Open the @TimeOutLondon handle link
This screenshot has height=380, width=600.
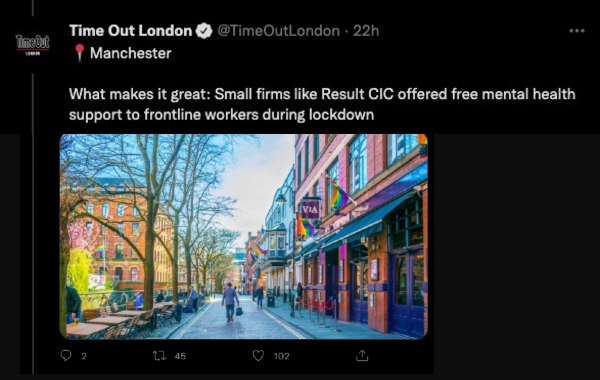tap(279, 31)
